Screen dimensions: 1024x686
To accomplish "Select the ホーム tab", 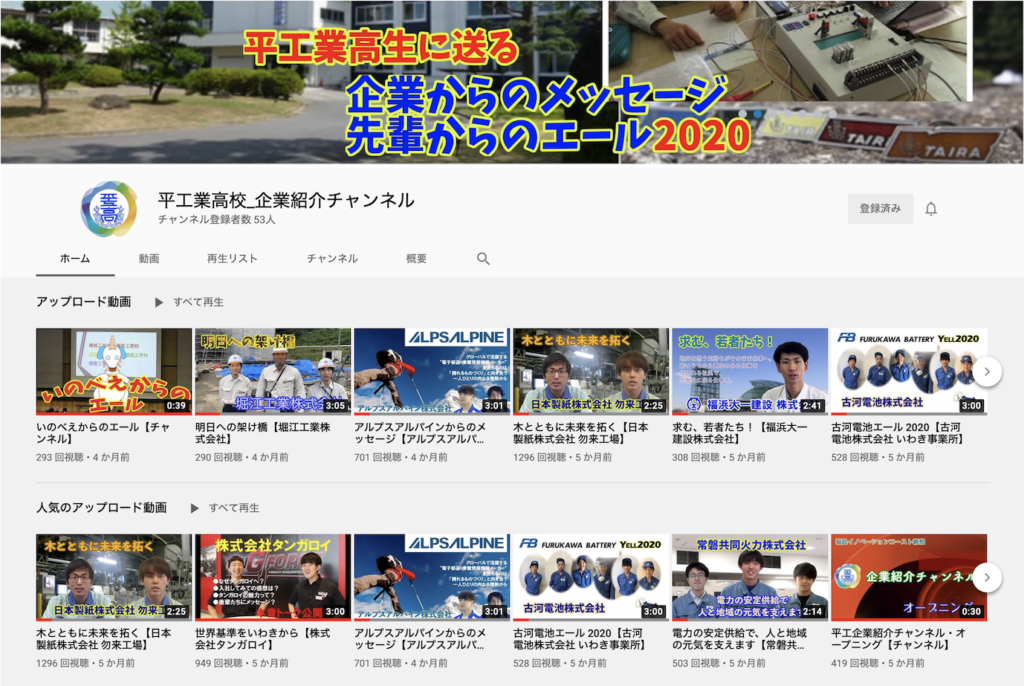I will pos(75,259).
